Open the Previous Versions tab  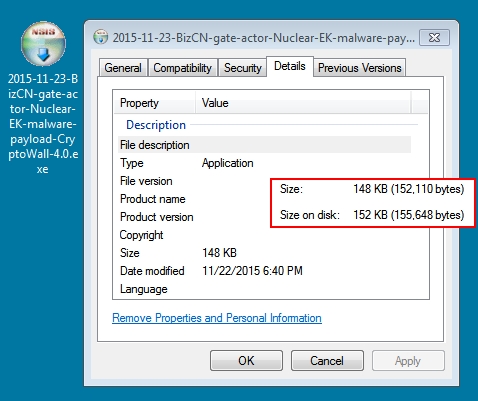click(x=360, y=68)
